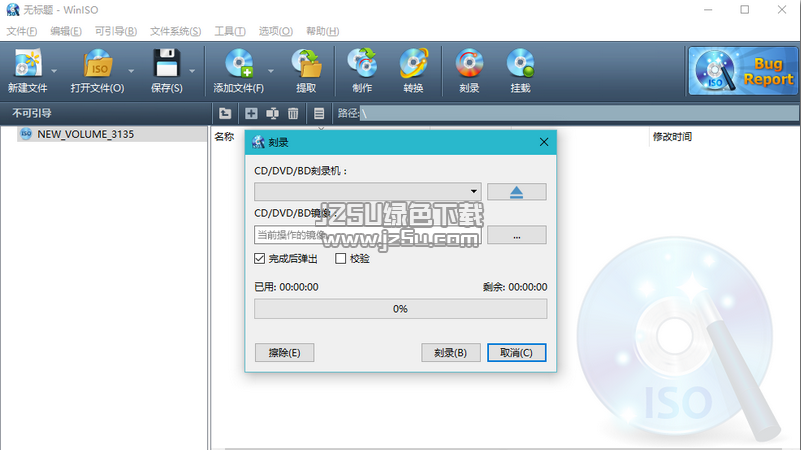Screen dimensions: 801x450
Task: Expand the 保存(S) dropdown arrow
Action: click(x=192, y=71)
